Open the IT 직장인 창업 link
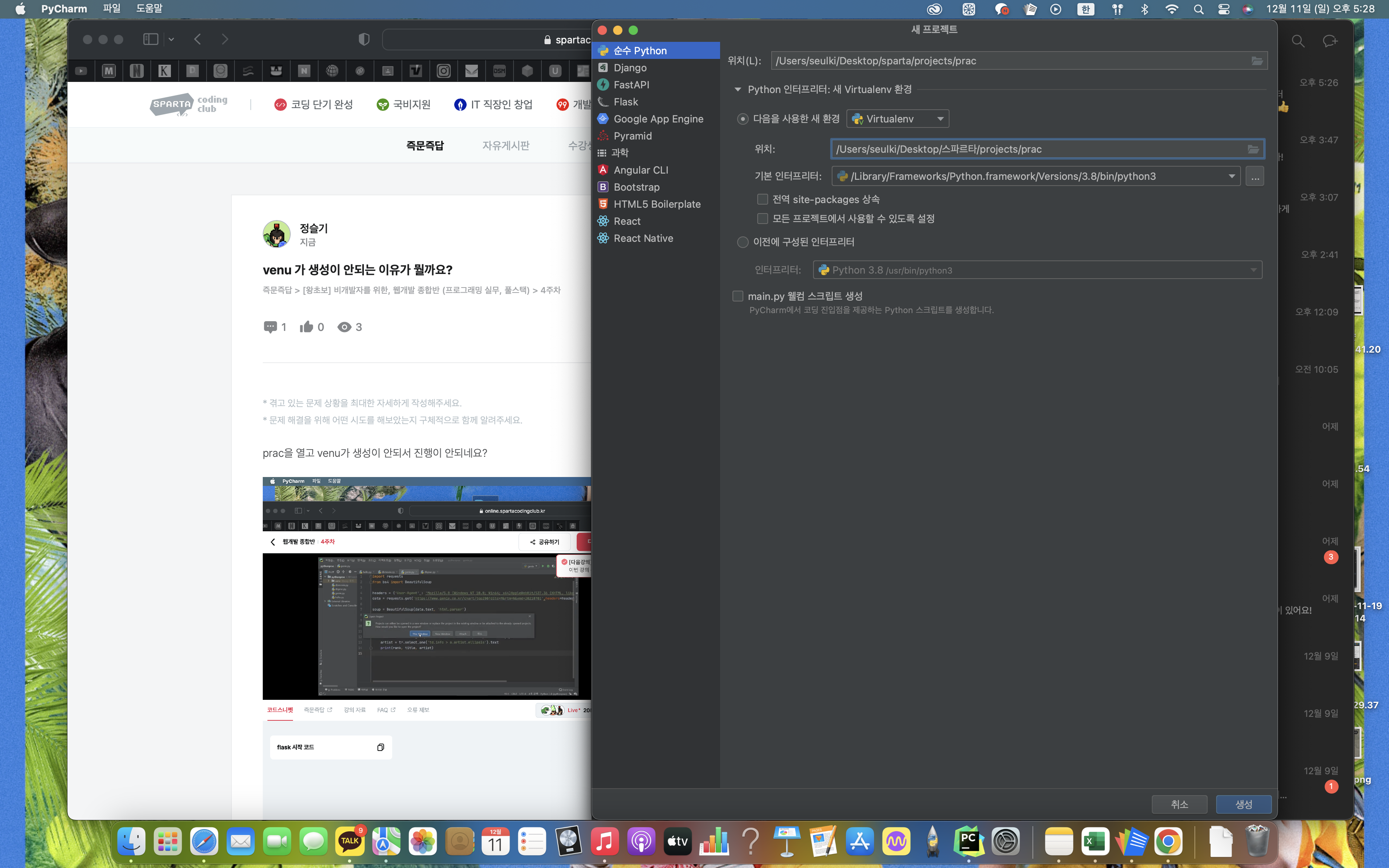Image resolution: width=1389 pixels, height=868 pixels. click(493, 105)
